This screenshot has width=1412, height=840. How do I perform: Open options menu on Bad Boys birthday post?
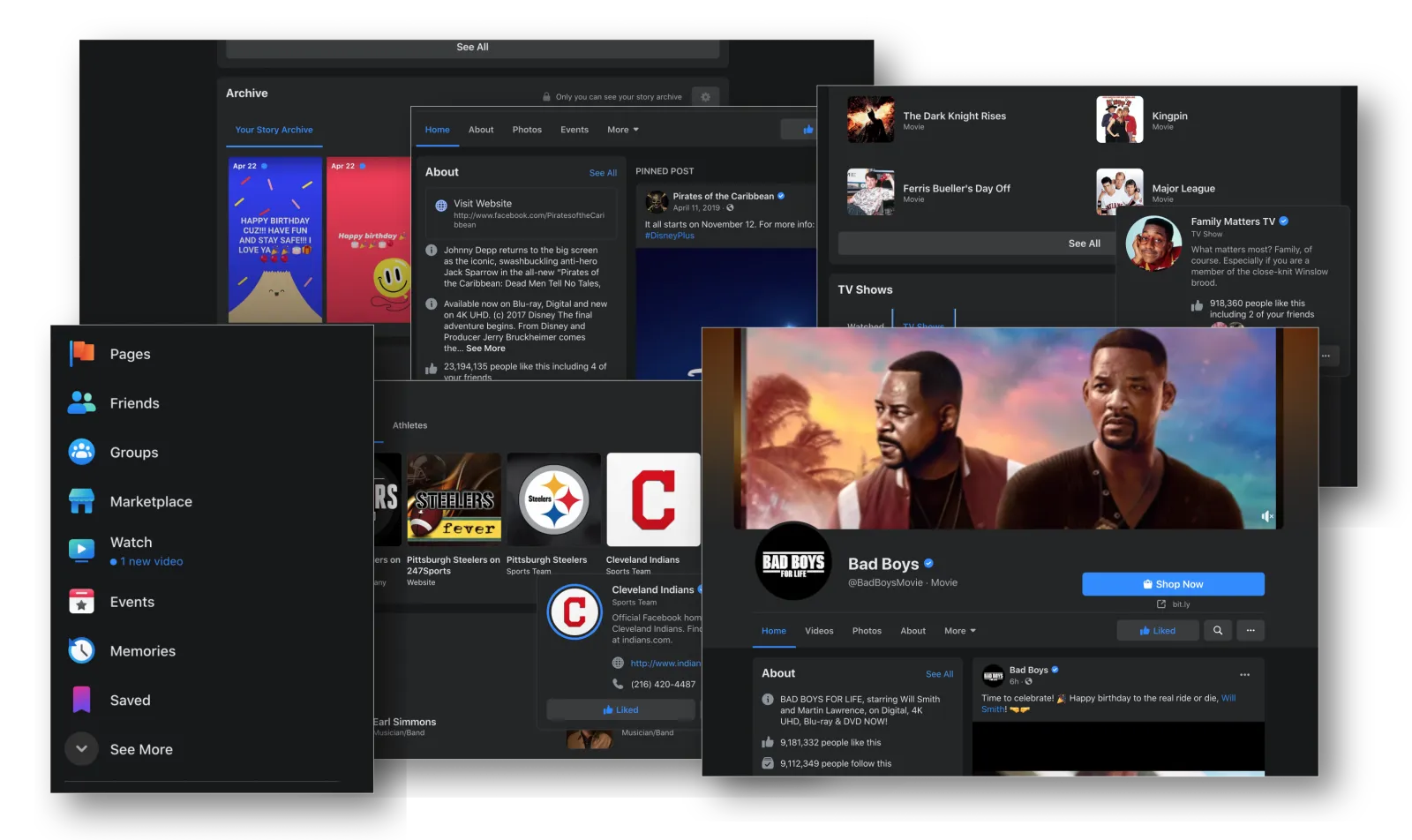1244,675
